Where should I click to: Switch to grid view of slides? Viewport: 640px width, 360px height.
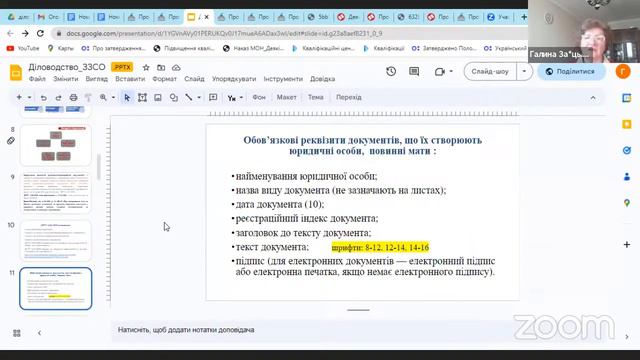pos(17,333)
